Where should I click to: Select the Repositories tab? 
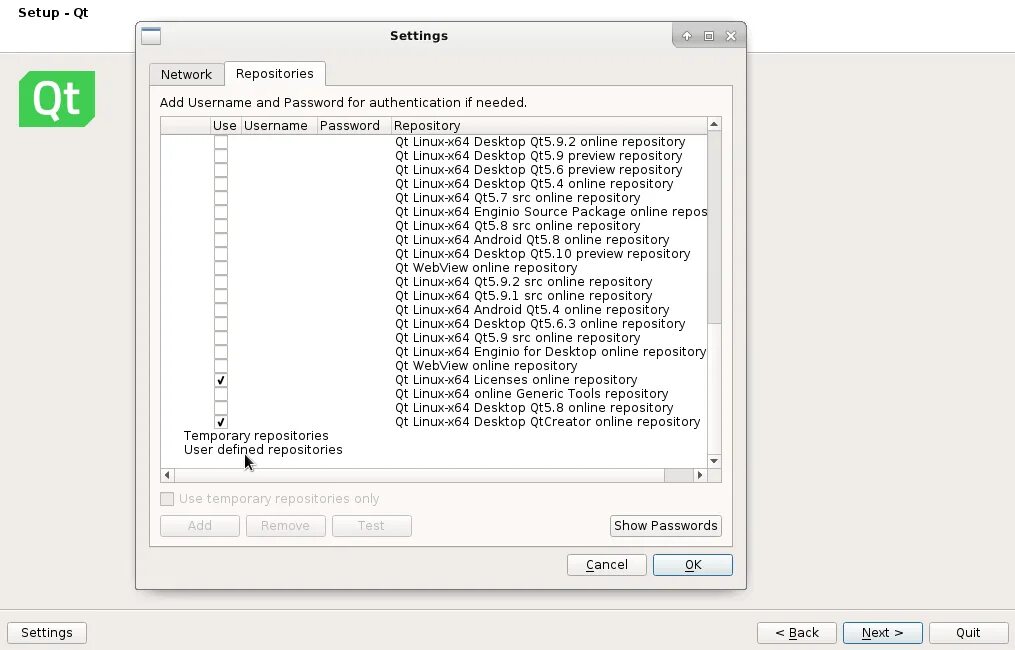click(274, 74)
